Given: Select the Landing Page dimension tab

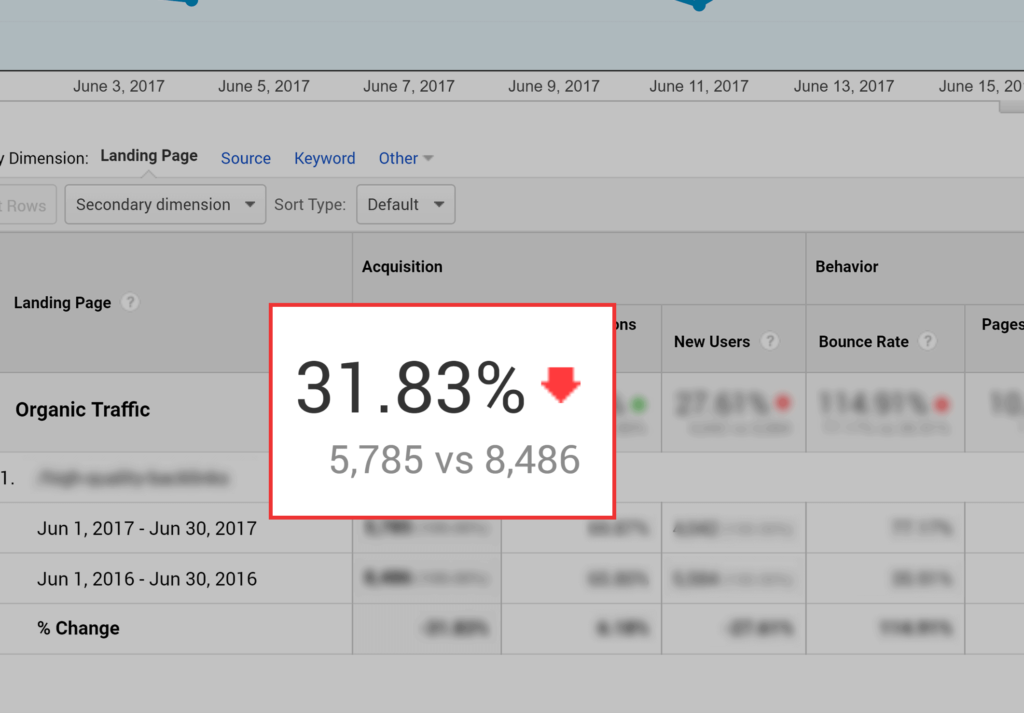Looking at the screenshot, I should tap(148, 155).
